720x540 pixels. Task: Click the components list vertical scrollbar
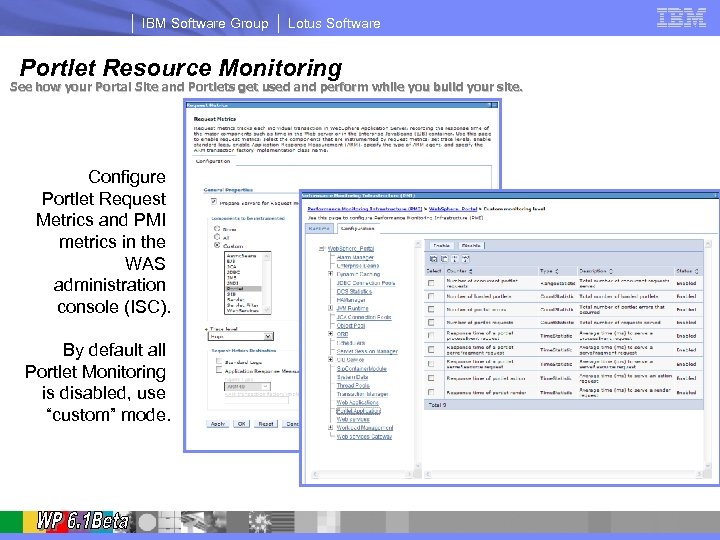tap(267, 283)
